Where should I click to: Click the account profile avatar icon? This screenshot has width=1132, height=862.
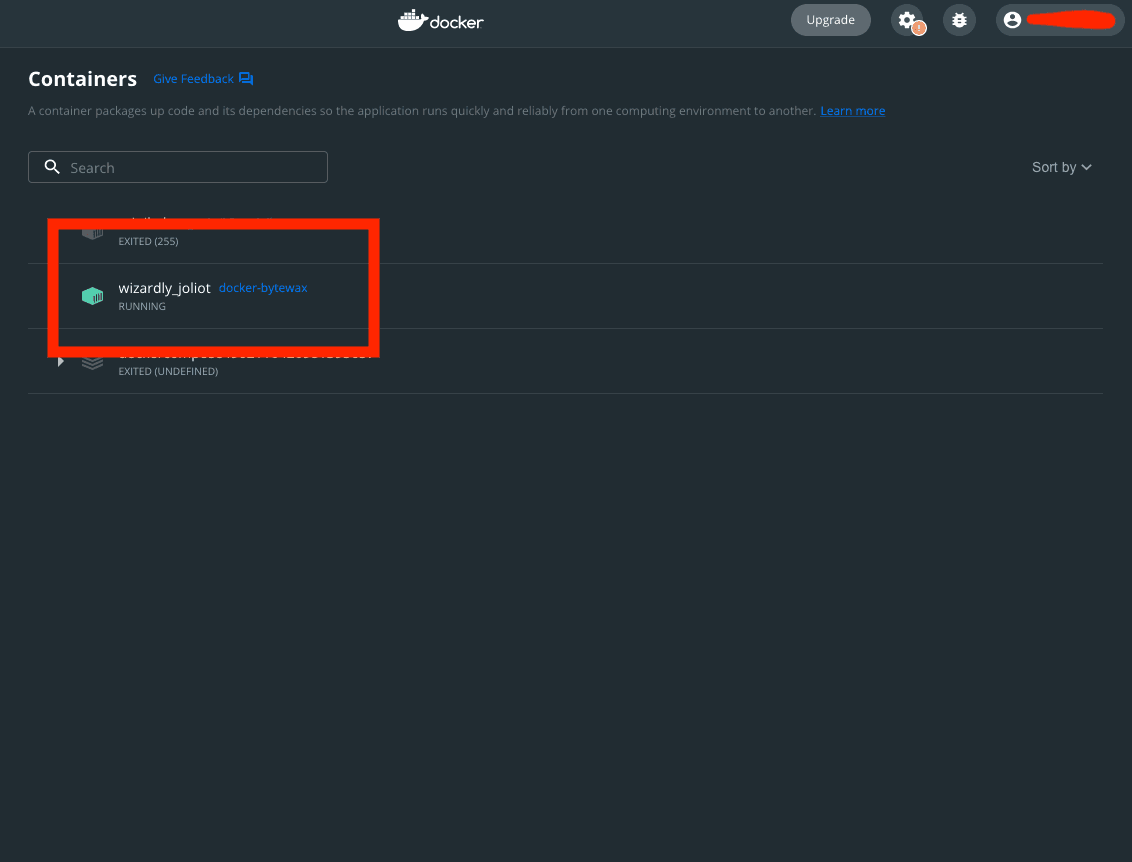(x=1012, y=20)
